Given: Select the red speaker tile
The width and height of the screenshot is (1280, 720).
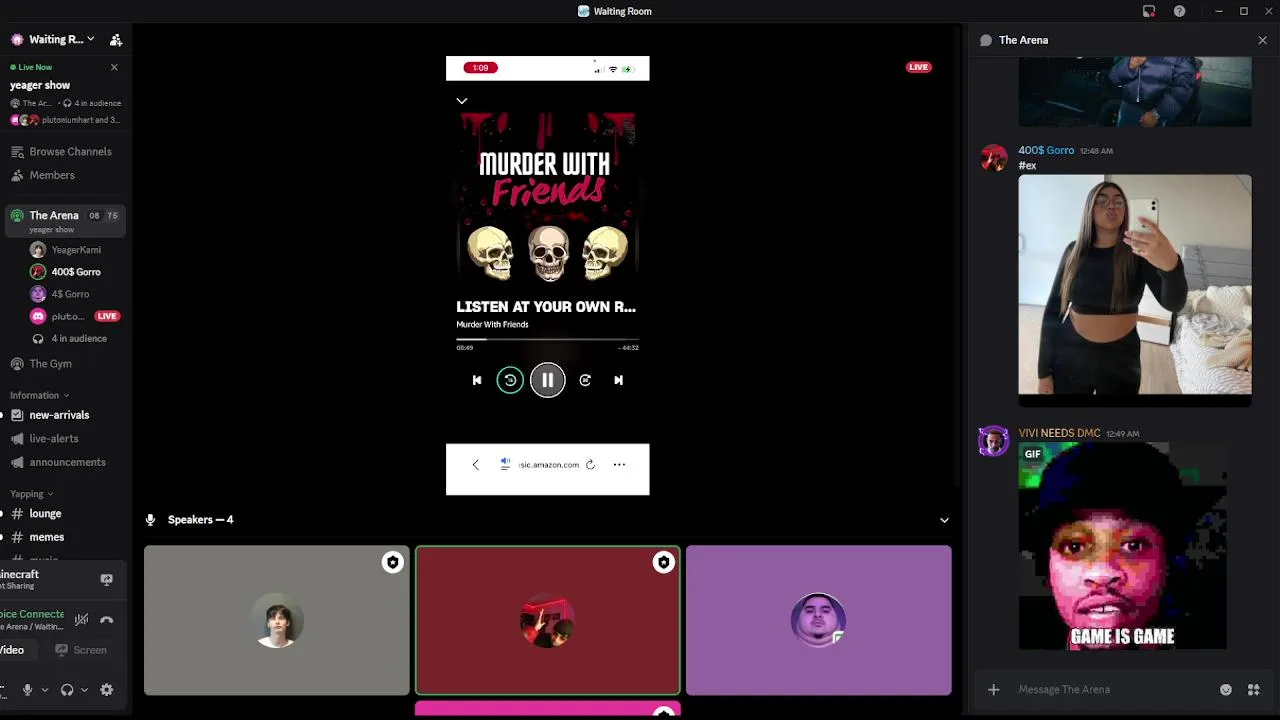Looking at the screenshot, I should coord(548,620).
